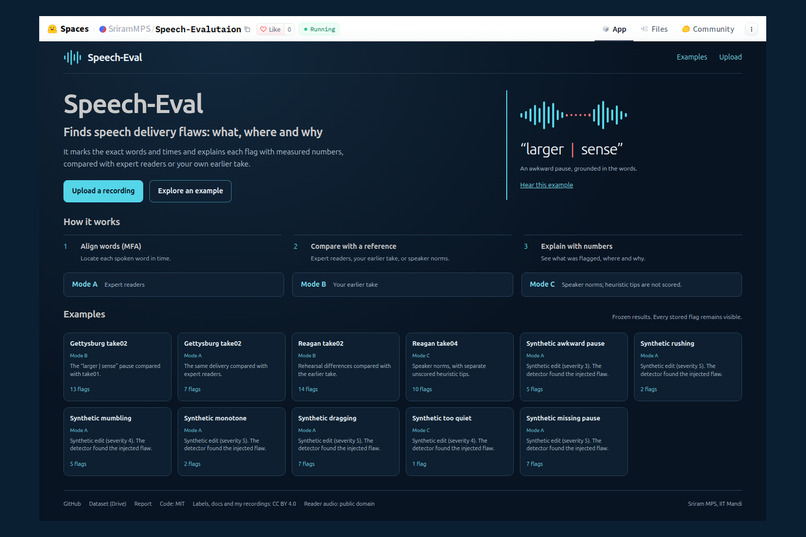Screen dimensions: 806x537
Task: Go to Upload nav link
Action: [x=730, y=57]
